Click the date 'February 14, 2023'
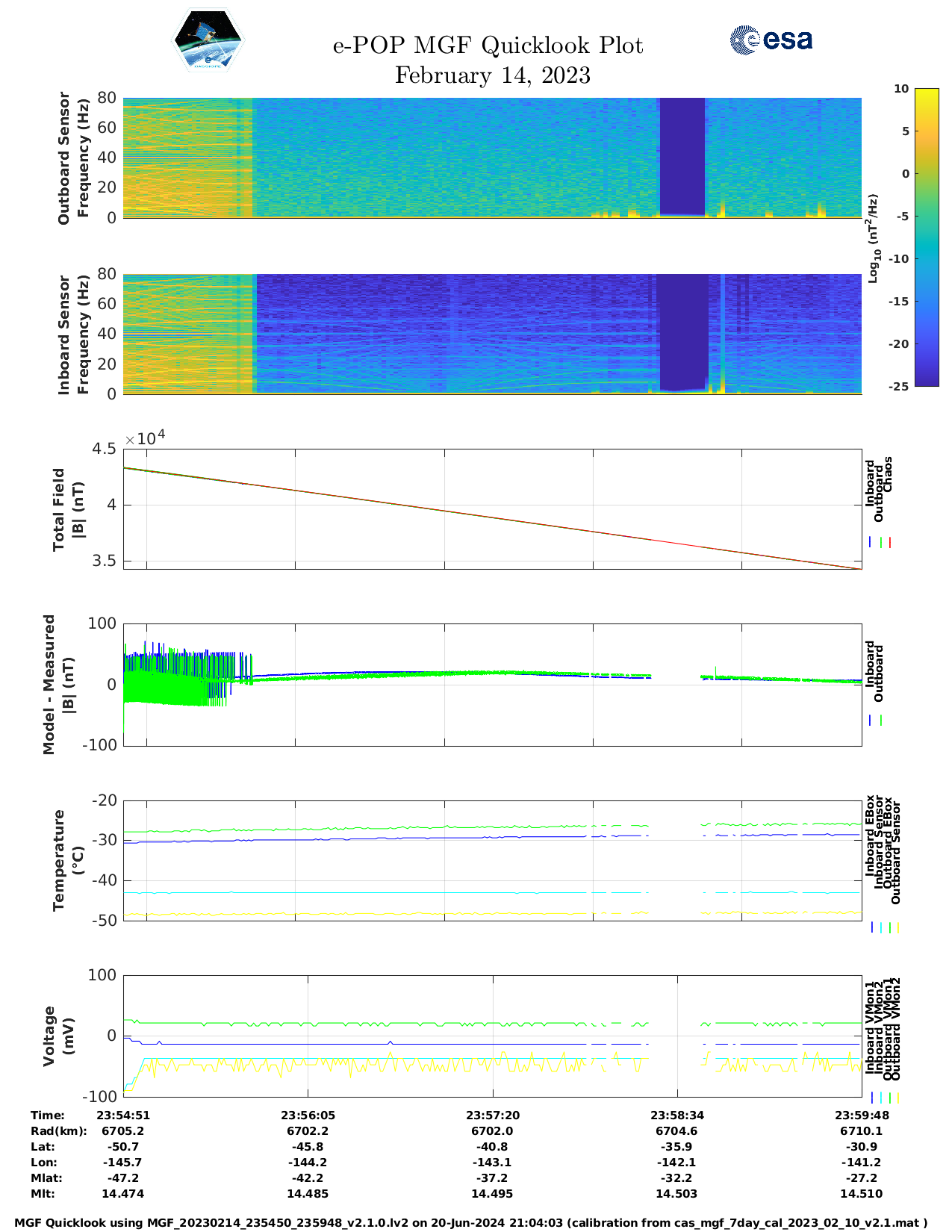952x1232 pixels. [492, 75]
